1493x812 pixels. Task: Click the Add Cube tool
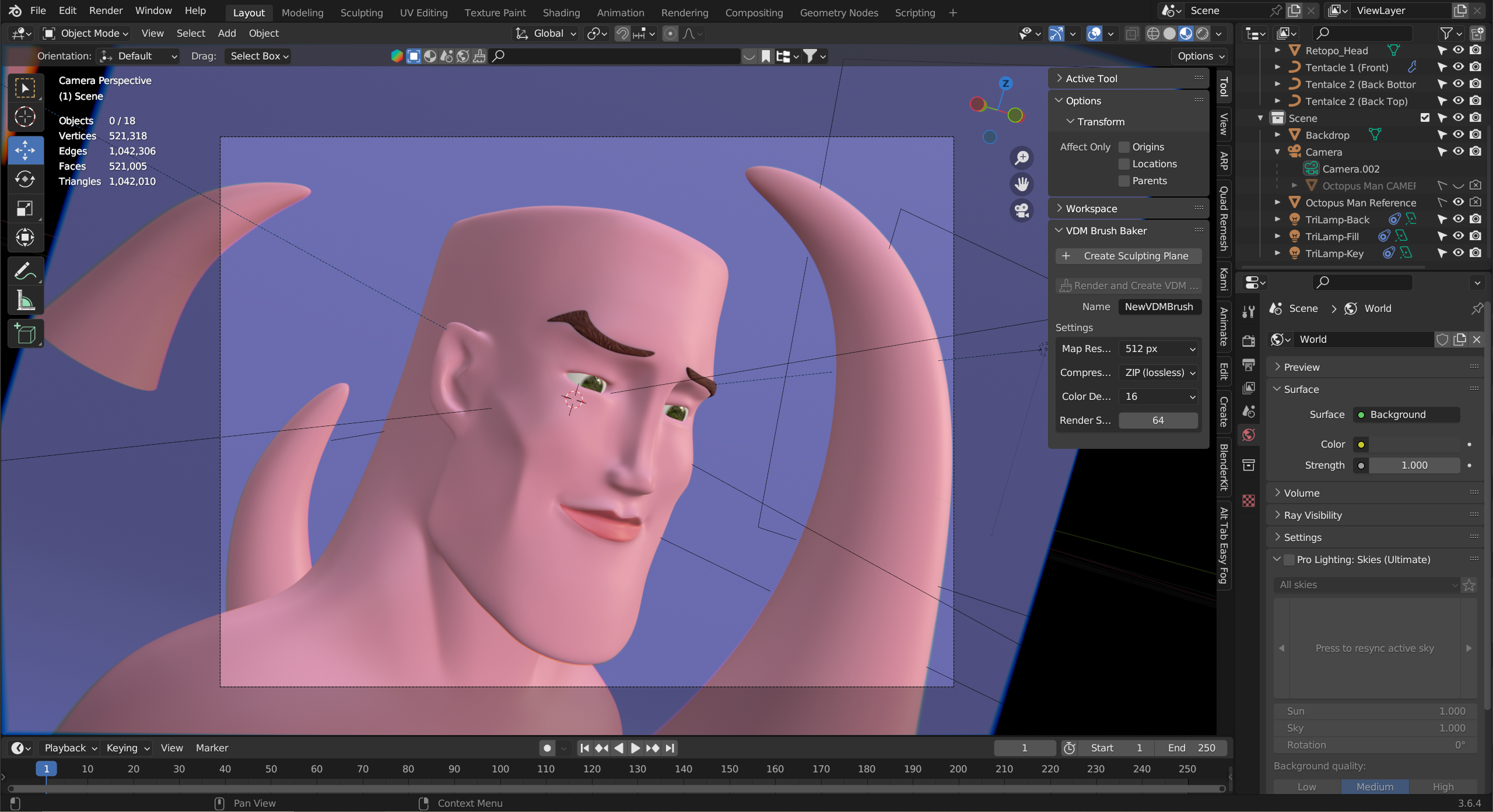pos(25,334)
